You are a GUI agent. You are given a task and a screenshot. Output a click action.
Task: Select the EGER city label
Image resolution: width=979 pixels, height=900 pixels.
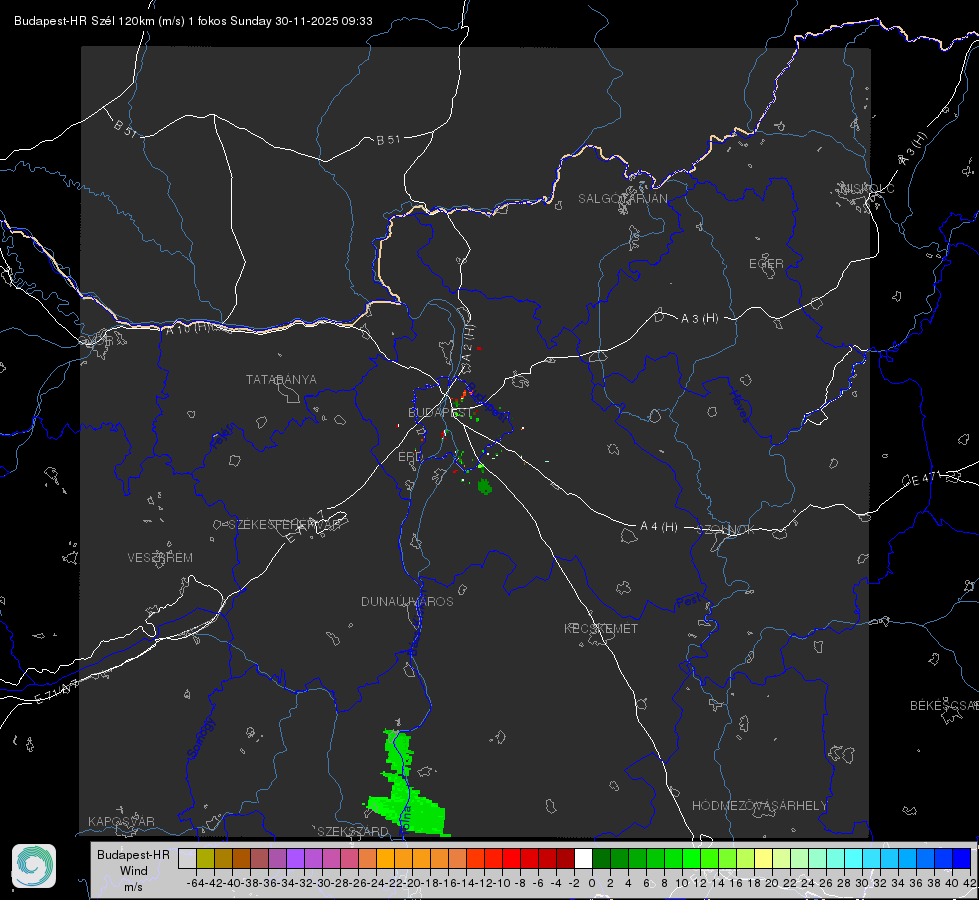point(766,264)
